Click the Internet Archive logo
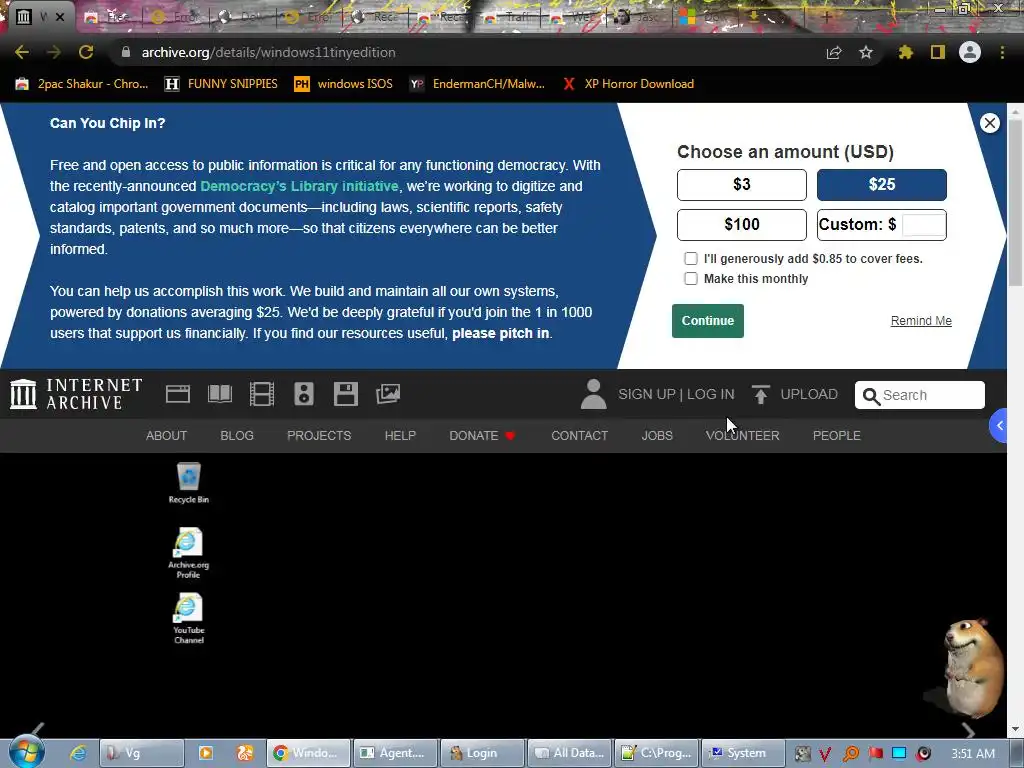Screen dimensions: 1024x768 click(x=76, y=394)
